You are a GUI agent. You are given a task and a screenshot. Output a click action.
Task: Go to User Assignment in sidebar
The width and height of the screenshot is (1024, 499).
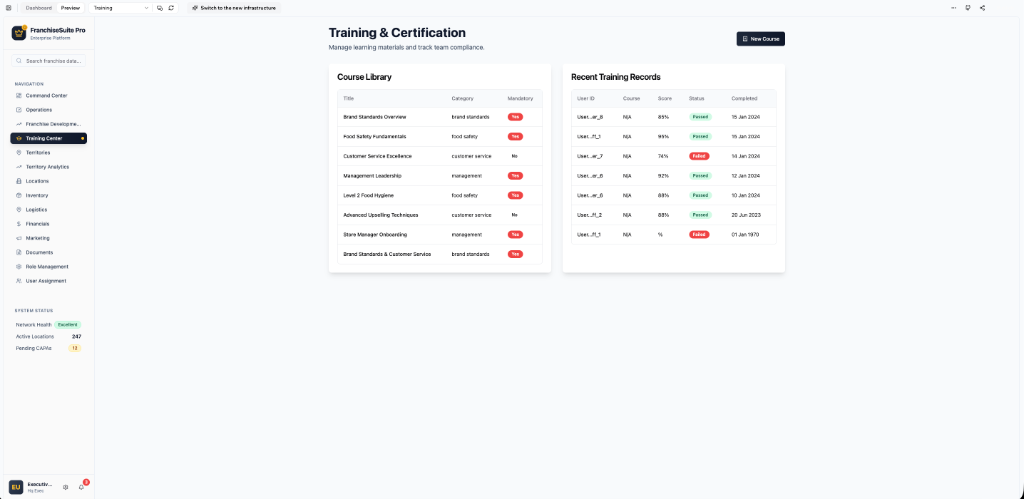click(x=48, y=281)
